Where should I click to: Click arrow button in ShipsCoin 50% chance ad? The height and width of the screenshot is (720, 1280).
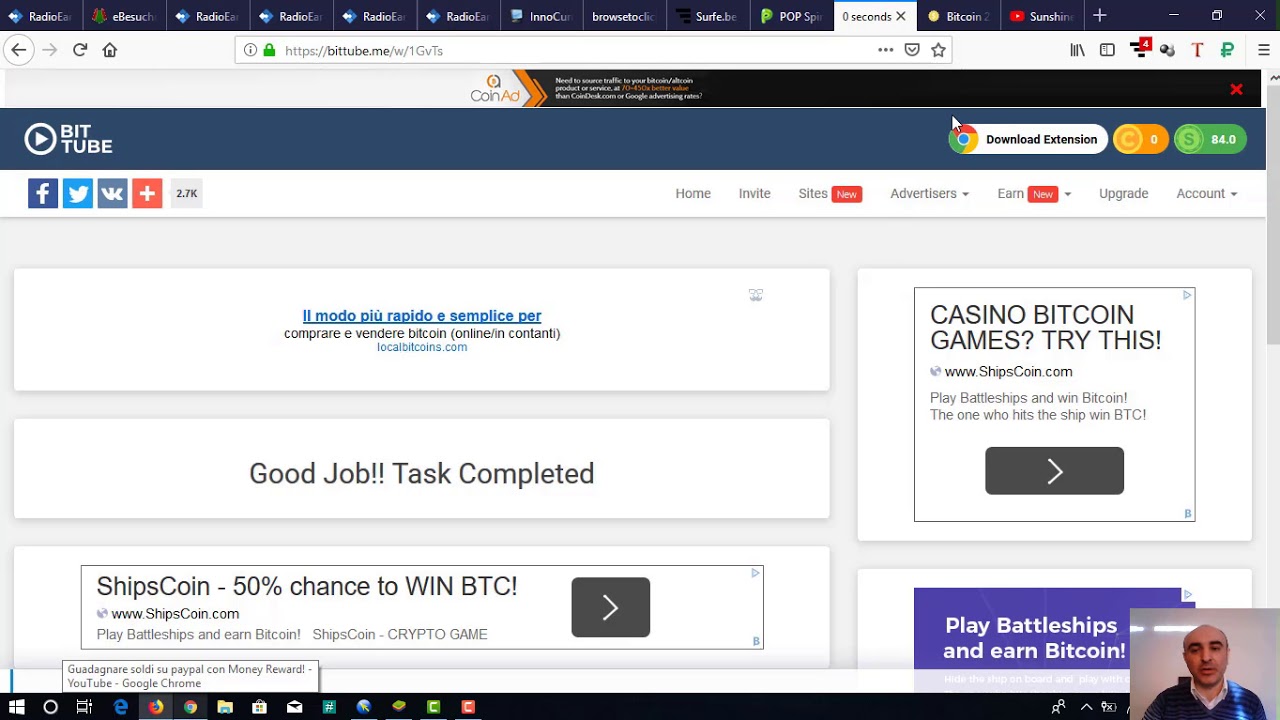(610, 607)
